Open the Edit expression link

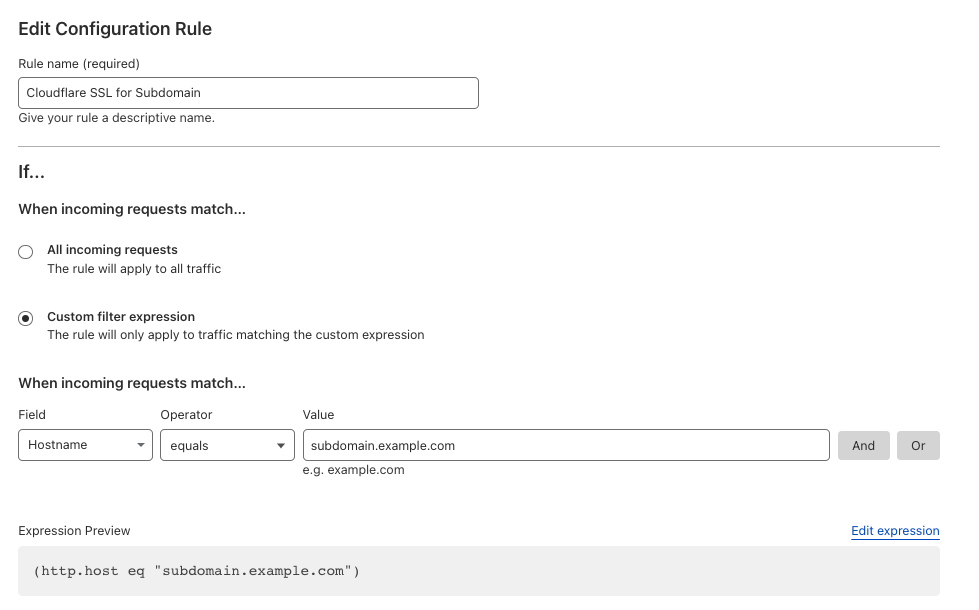(x=895, y=531)
